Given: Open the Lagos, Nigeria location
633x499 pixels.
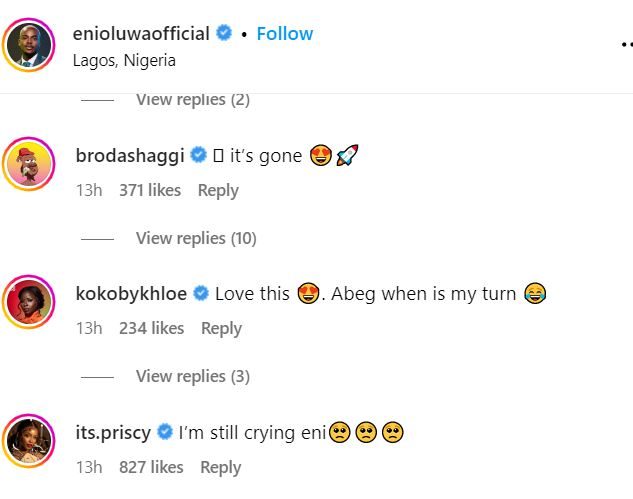Looking at the screenshot, I should point(124,60).
